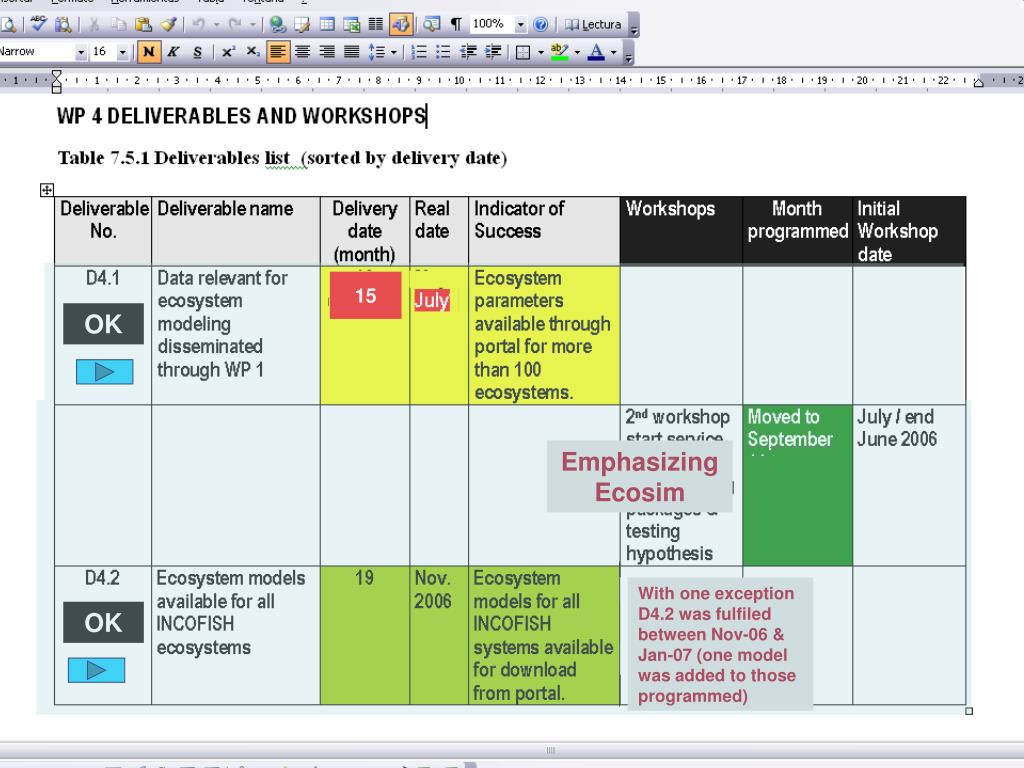The image size is (1024, 768).
Task: Click the OK box under D4.2
Action: coord(103,622)
